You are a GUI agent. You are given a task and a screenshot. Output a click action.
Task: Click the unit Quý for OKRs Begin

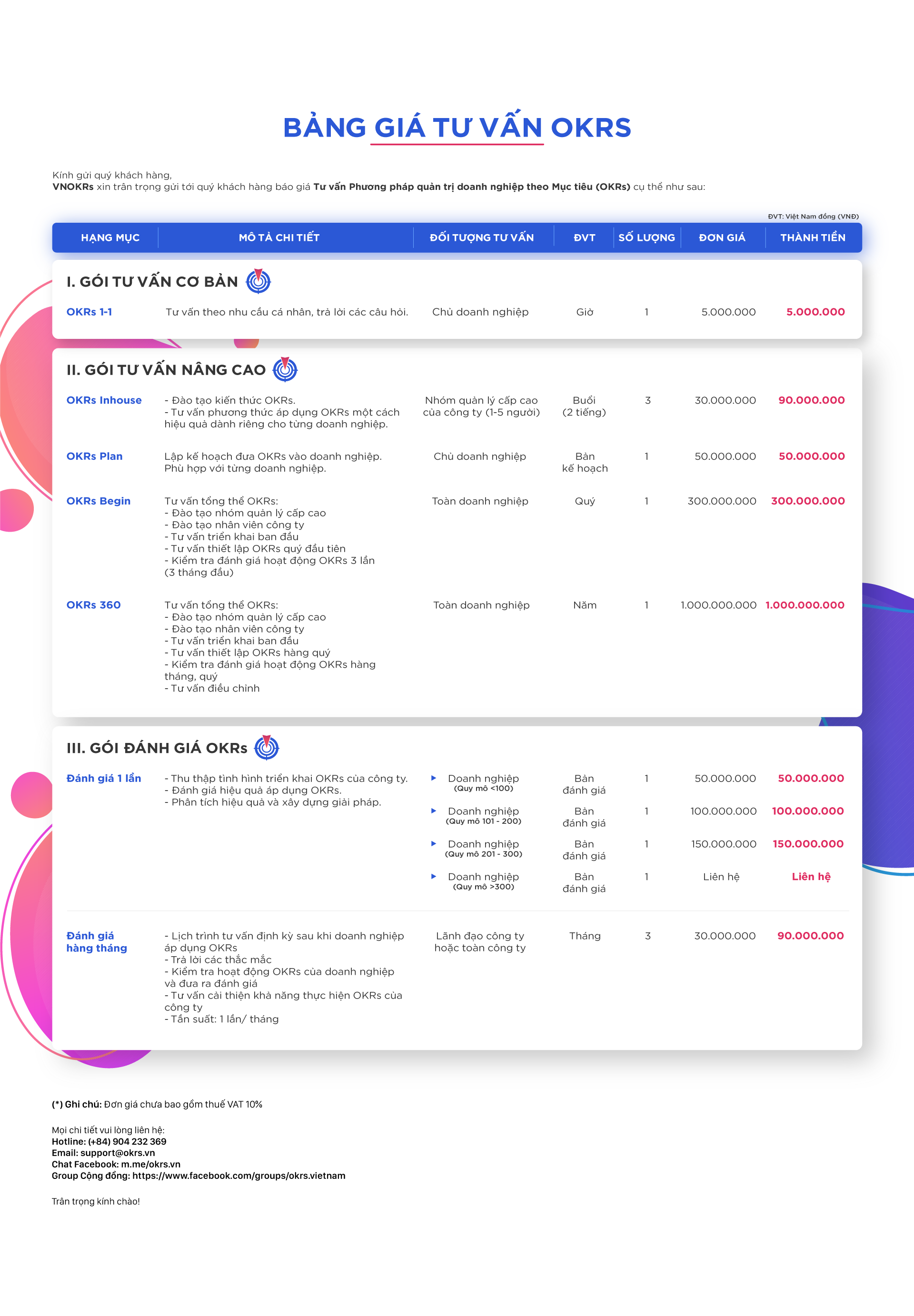(585, 502)
